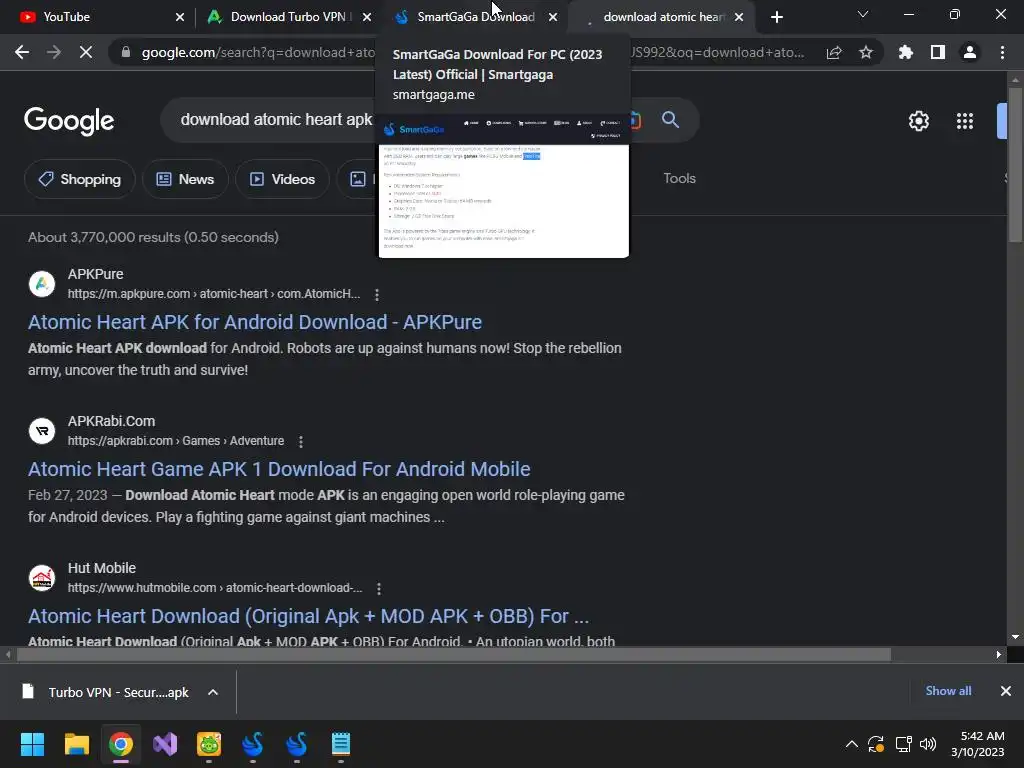
Task: Show all downloads
Action: click(x=948, y=691)
